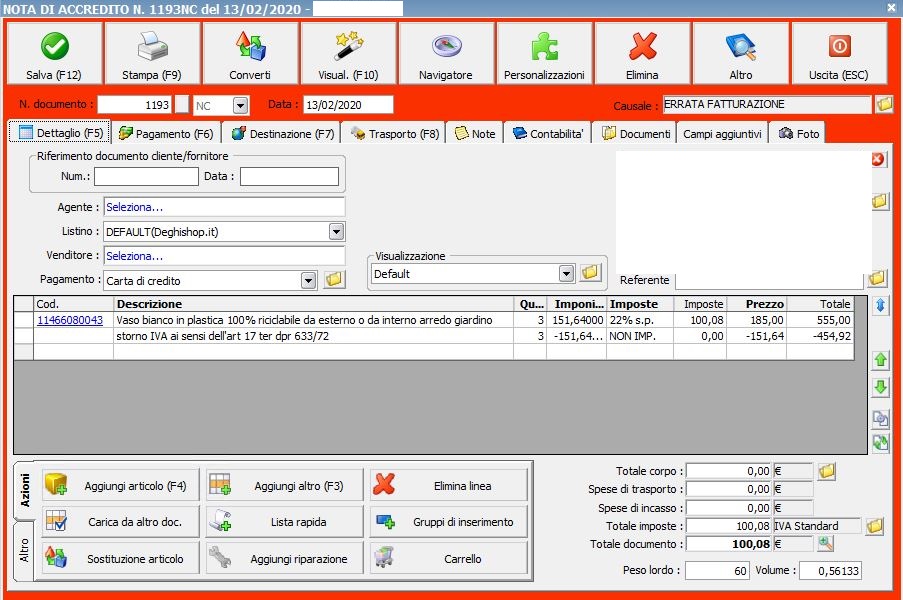Open folder icon next to IVA Standard
The image size is (903, 600).
coord(874,526)
